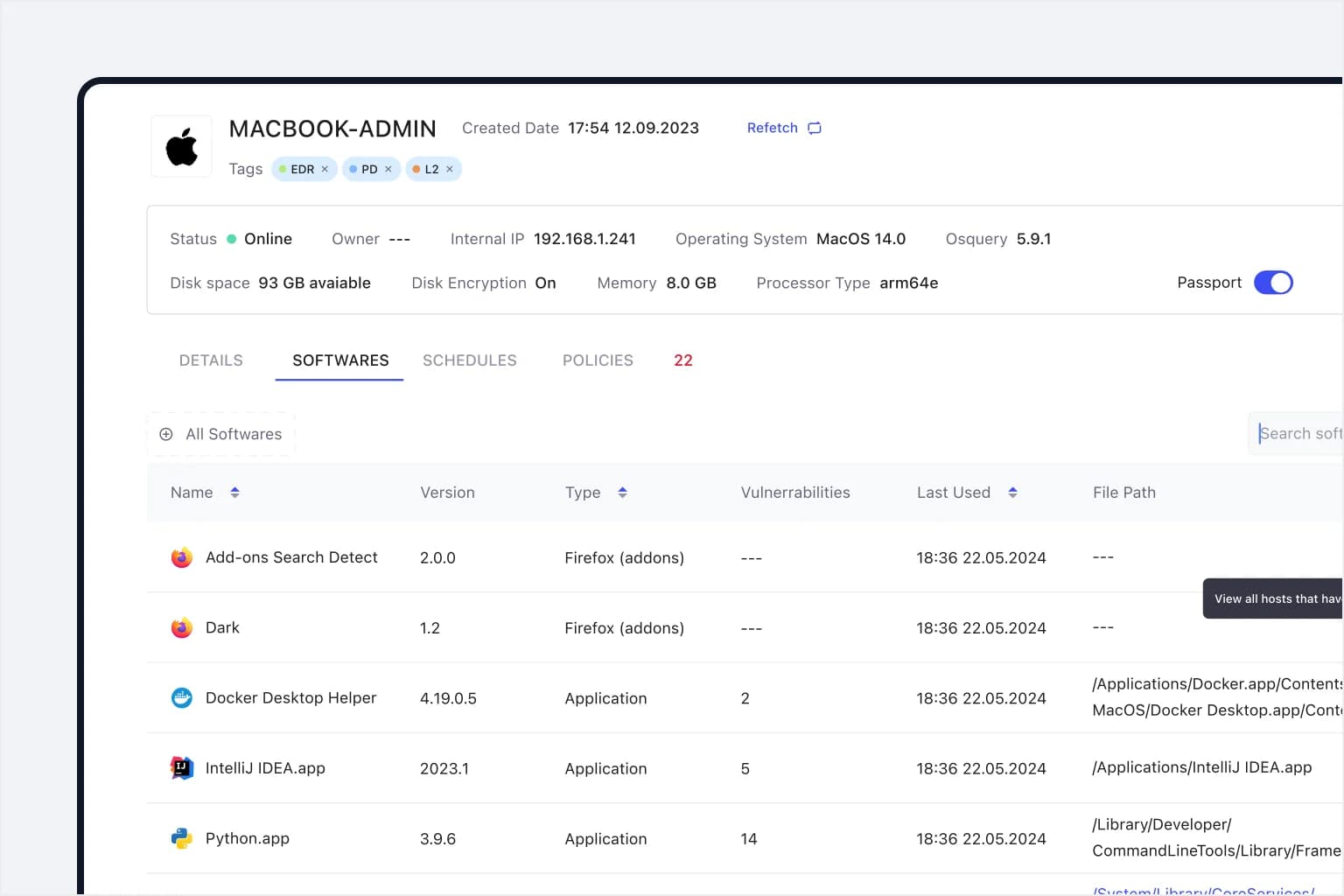
Task: Click the MACBOOK-ADMIN host name
Action: coord(332,129)
